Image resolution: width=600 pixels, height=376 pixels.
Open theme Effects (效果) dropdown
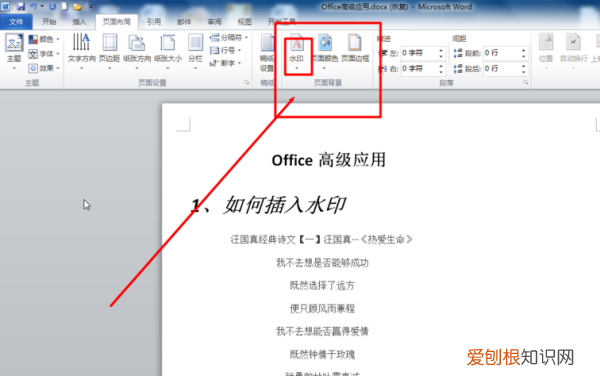[x=44, y=68]
